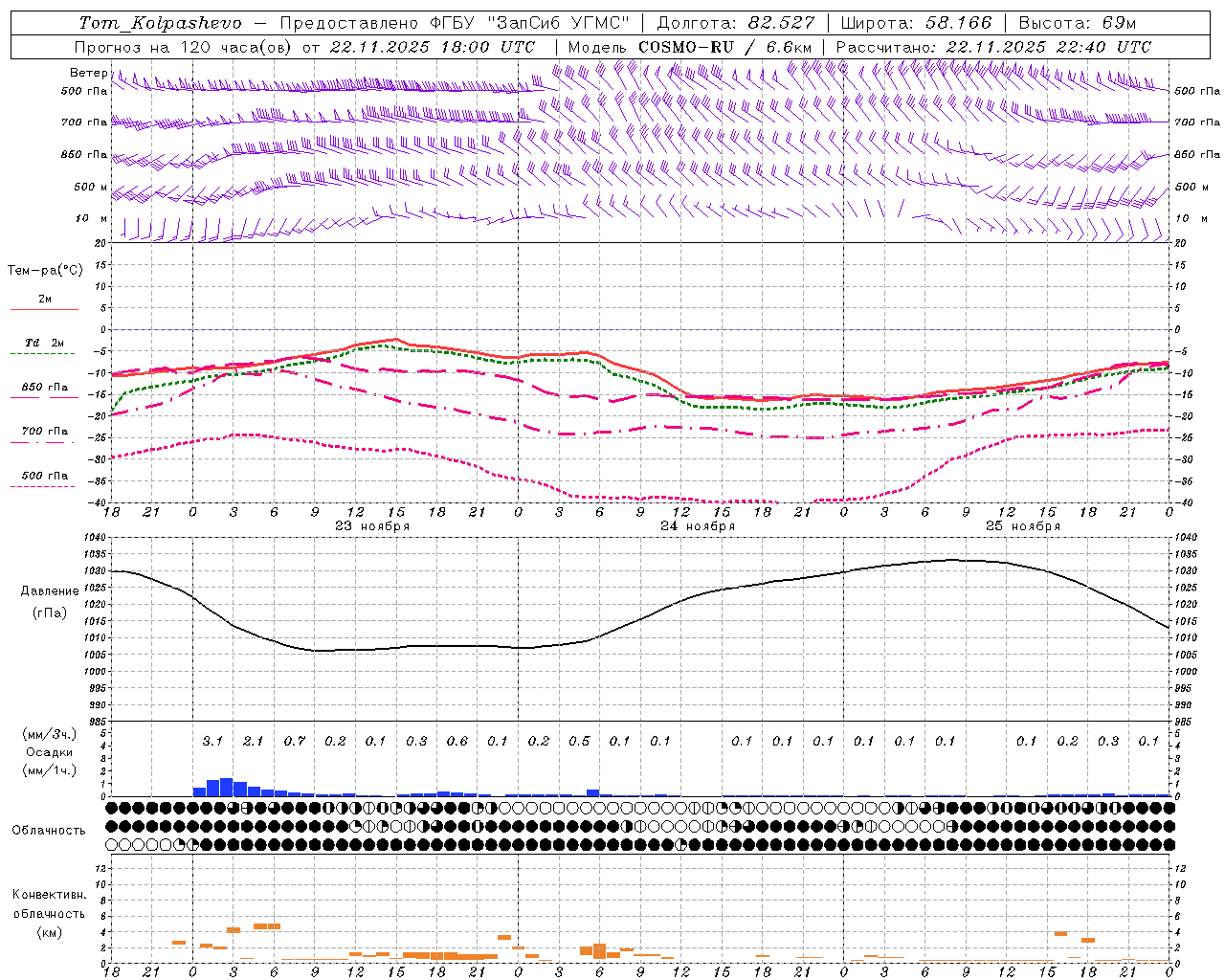Click the date label 24 ноября
This screenshot has height=980, width=1225.
click(x=698, y=526)
